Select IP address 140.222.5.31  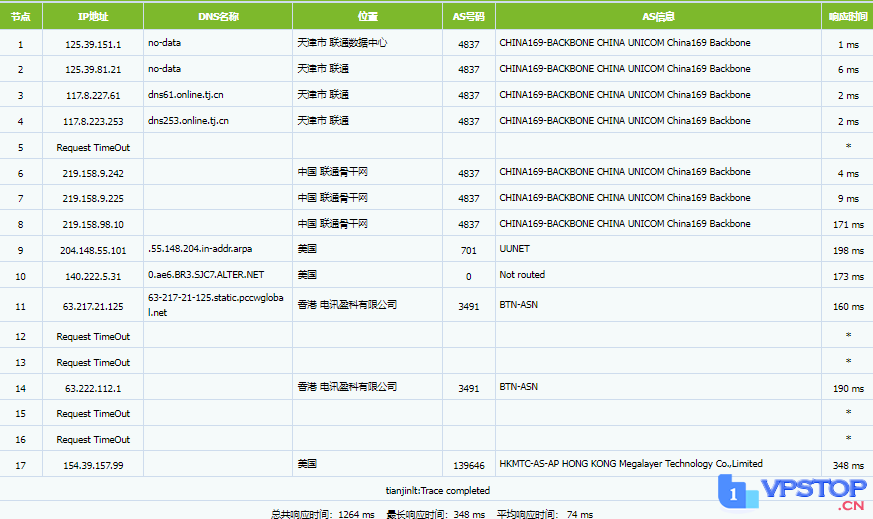pyautogui.click(x=93, y=276)
